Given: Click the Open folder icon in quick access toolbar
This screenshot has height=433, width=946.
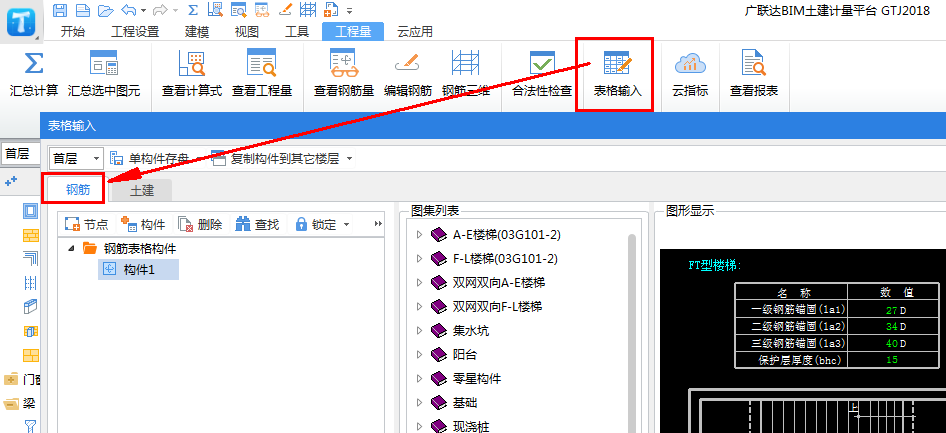Looking at the screenshot, I should [x=106, y=10].
